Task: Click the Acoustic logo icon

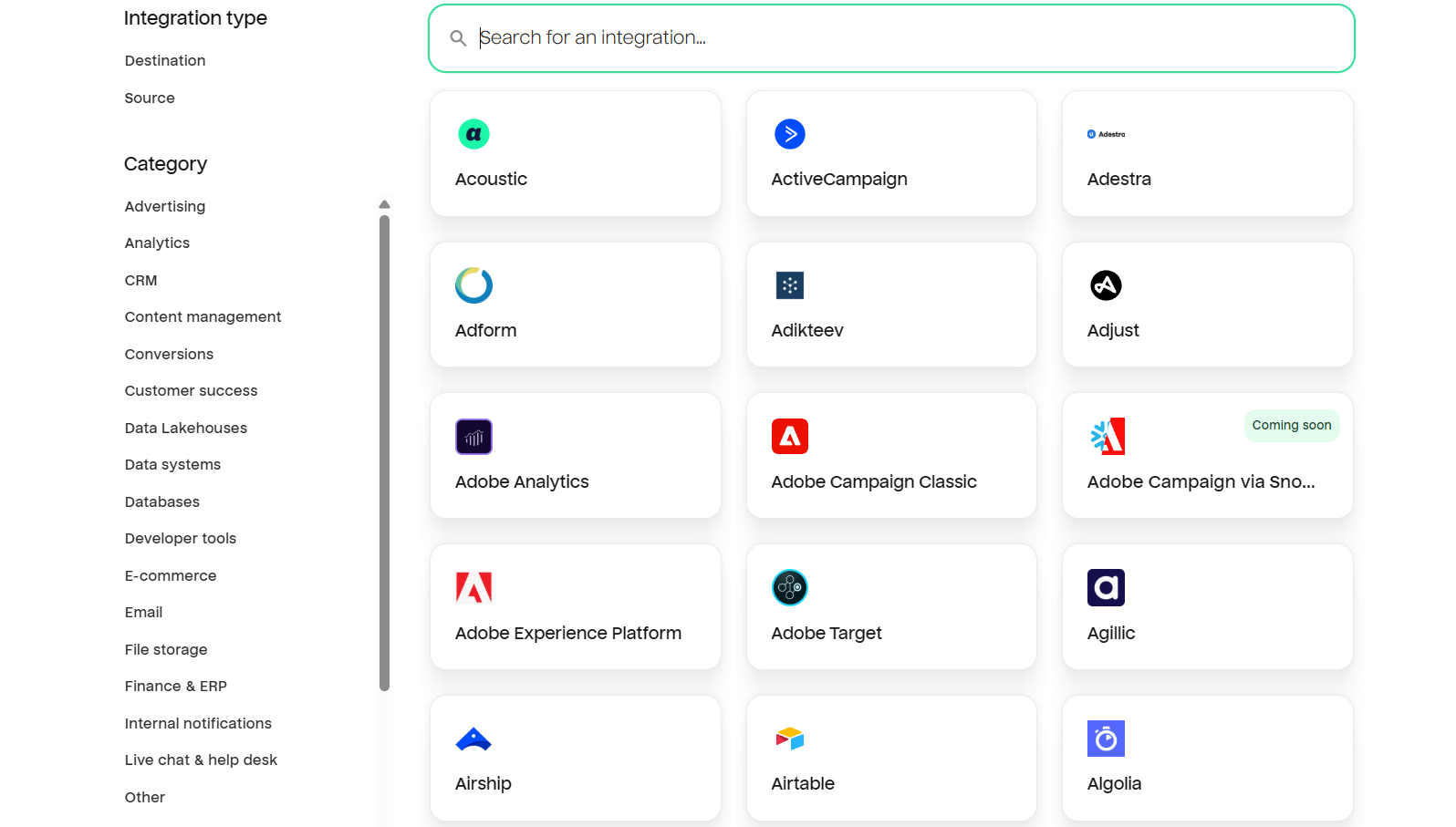Action: 473,134
